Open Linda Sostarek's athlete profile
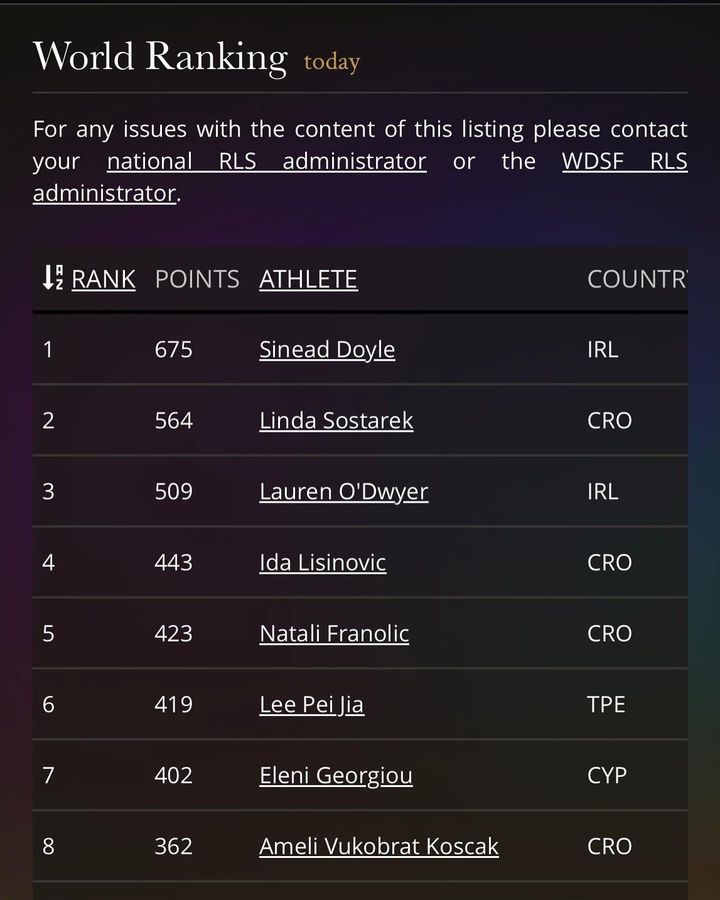 [x=336, y=421]
